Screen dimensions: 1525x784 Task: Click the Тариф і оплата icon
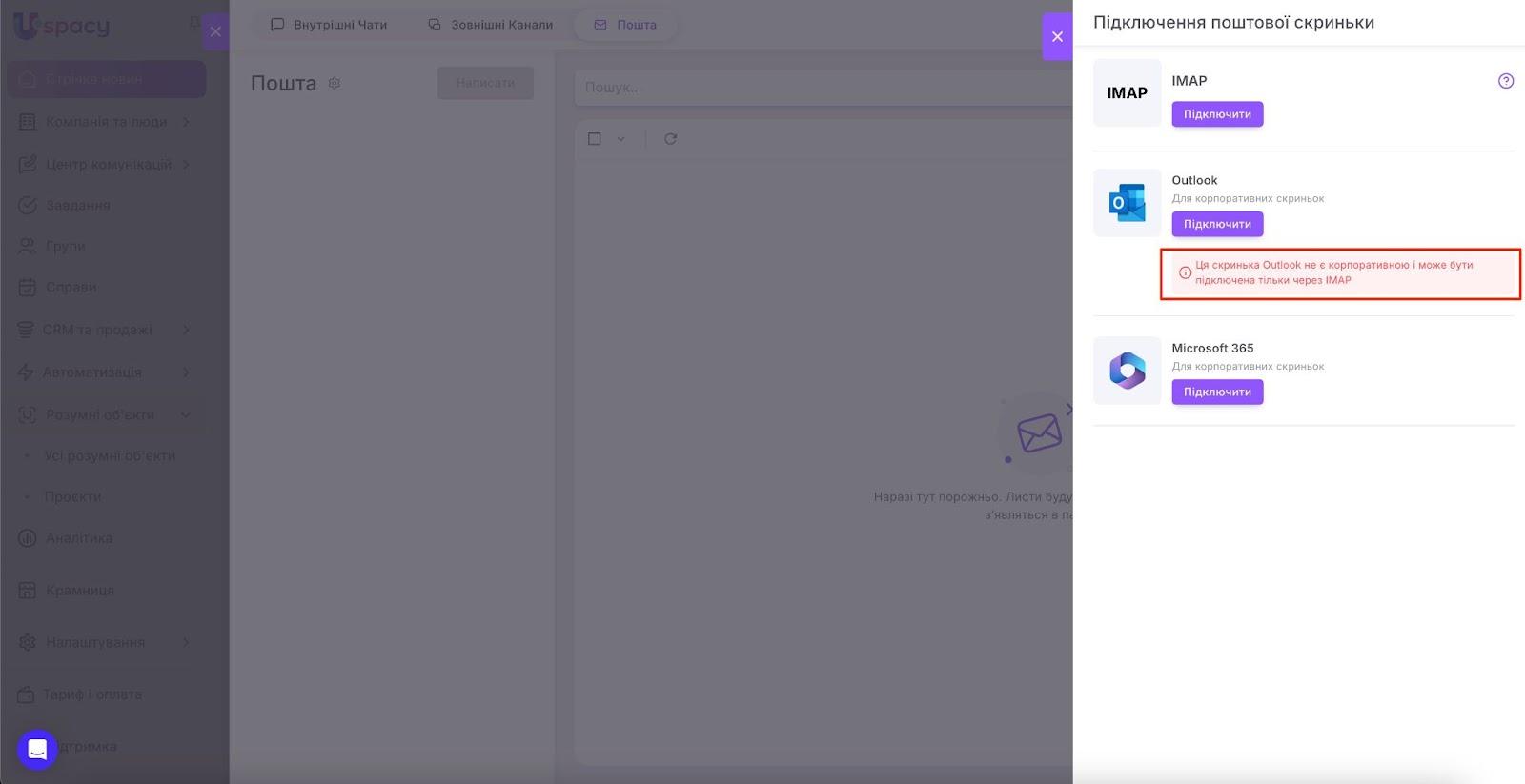click(x=26, y=694)
